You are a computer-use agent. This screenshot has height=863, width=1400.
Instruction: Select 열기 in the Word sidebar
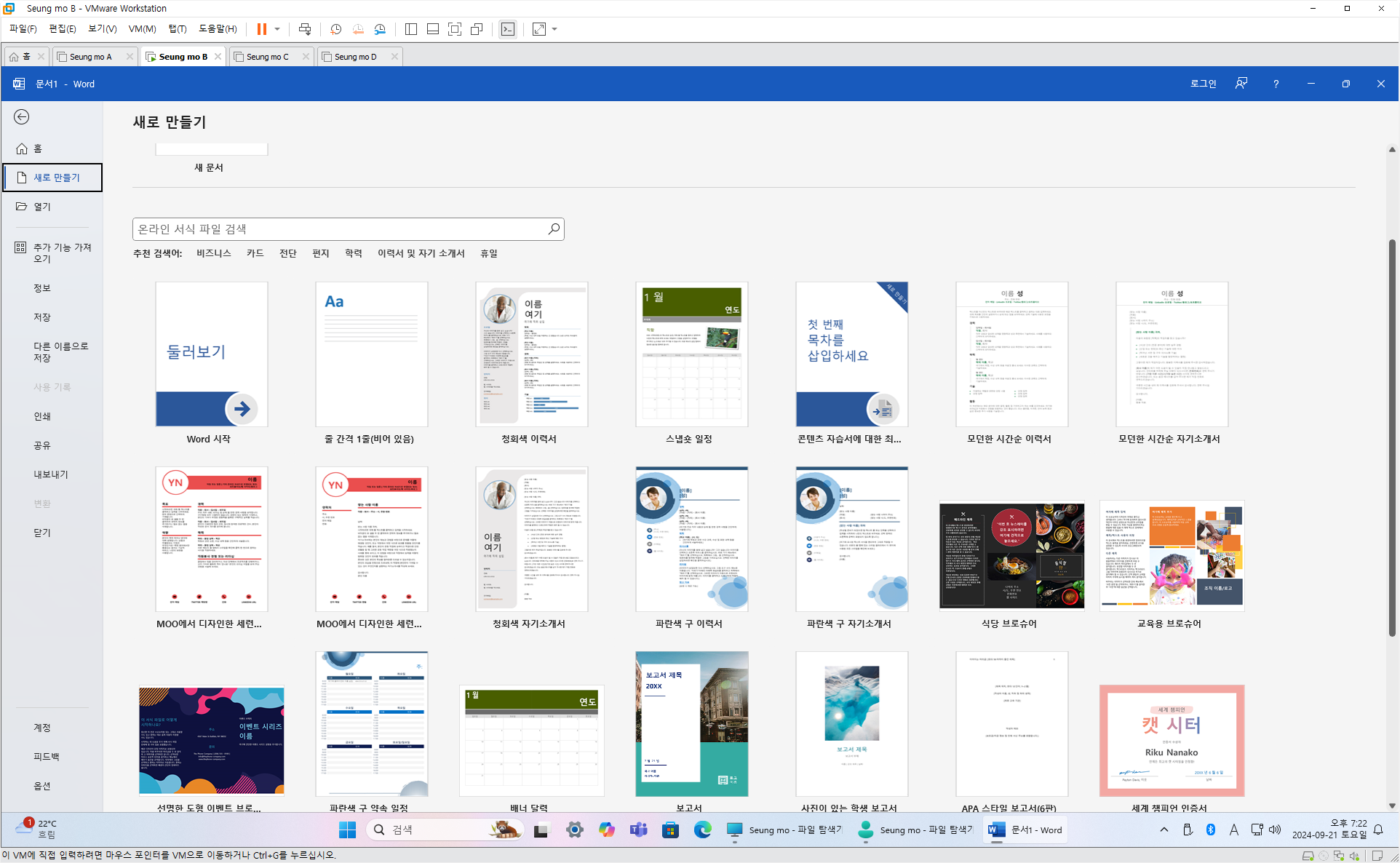(42, 207)
